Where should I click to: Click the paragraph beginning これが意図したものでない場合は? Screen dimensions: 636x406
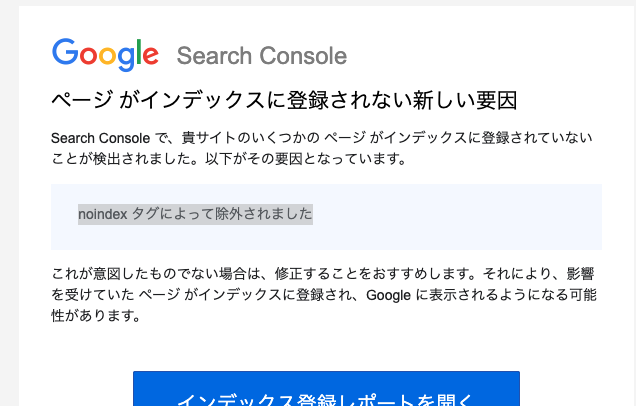pos(323,294)
